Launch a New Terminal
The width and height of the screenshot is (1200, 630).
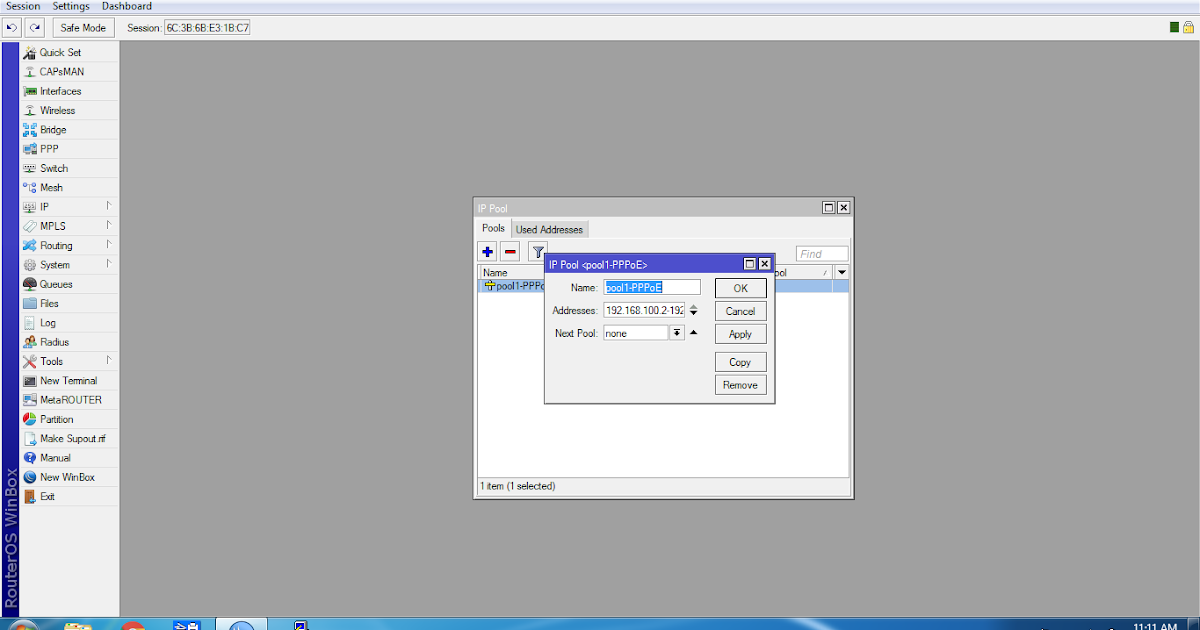point(68,381)
